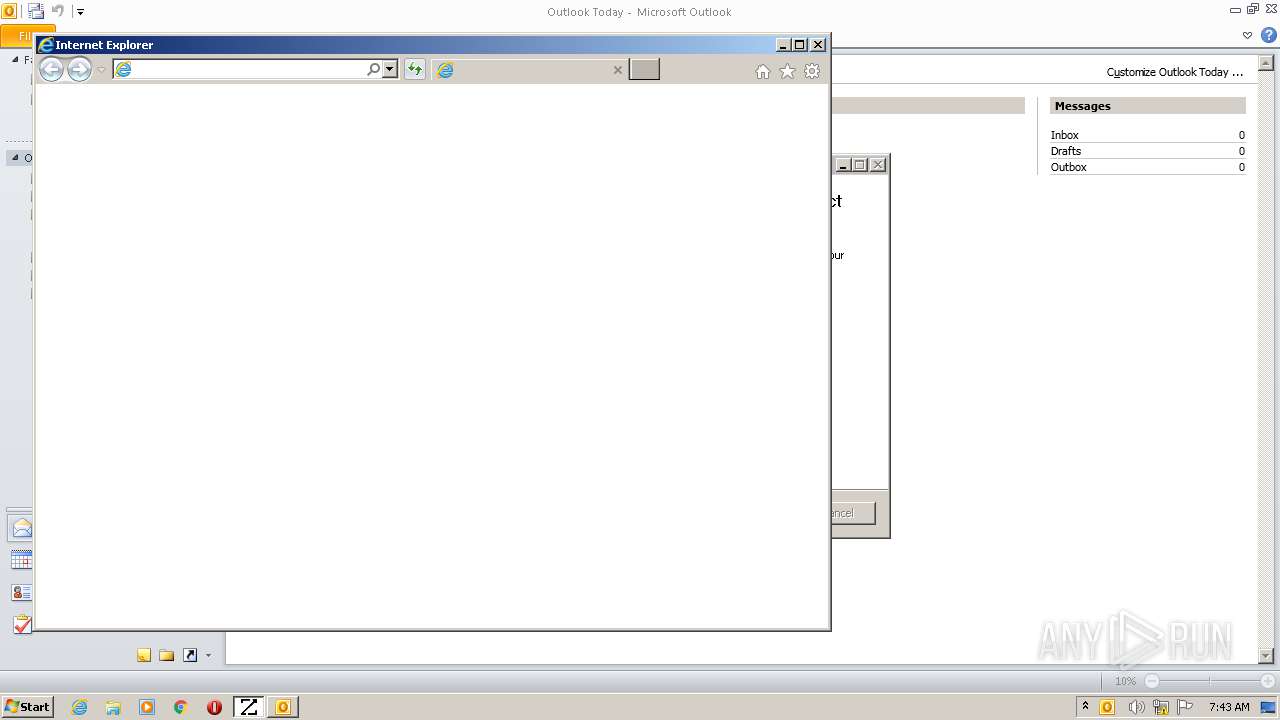Open Configure buttons dropdown in navigation pane
This screenshot has width=1280, height=720.
pos(208,656)
